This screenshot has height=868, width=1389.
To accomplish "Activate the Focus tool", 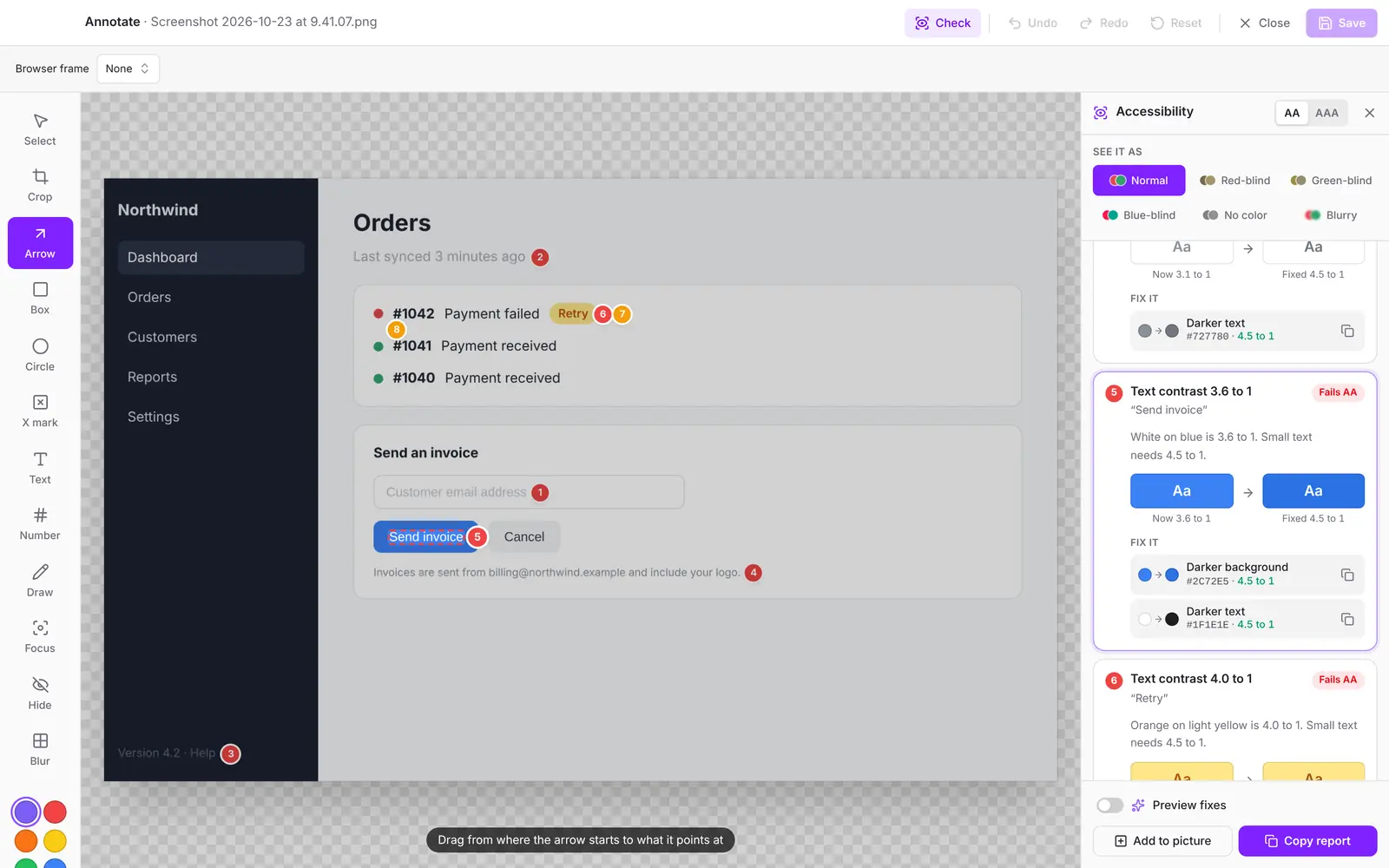I will pyautogui.click(x=40, y=638).
